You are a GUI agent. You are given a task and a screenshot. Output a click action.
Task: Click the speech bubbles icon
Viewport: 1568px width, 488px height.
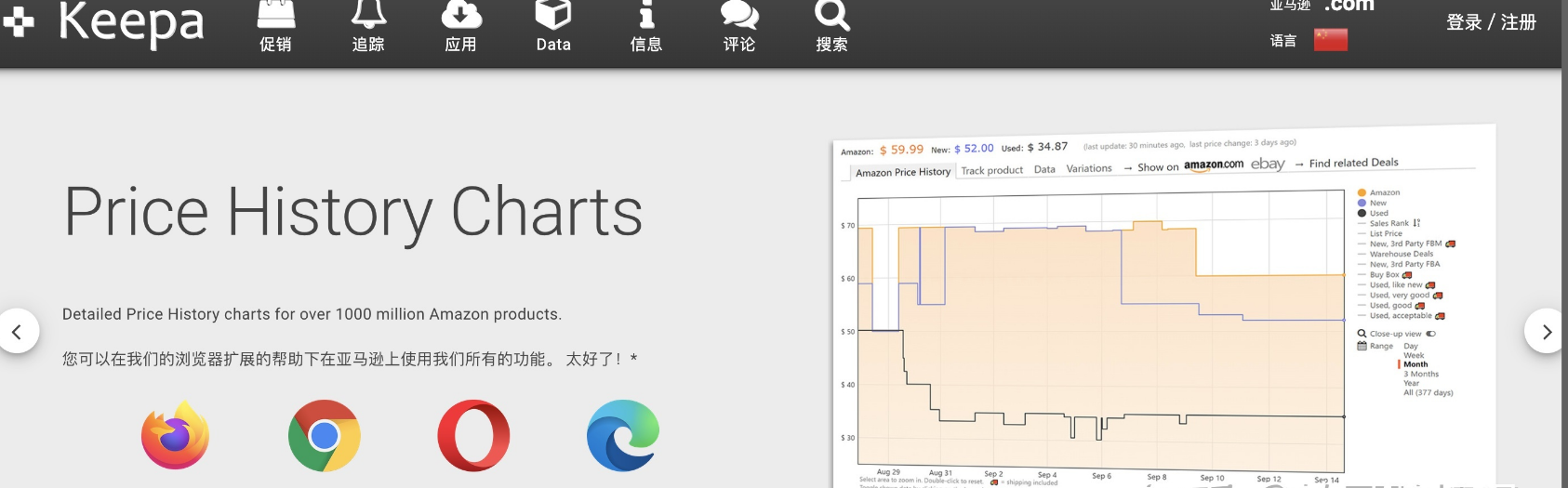pyautogui.click(x=739, y=14)
